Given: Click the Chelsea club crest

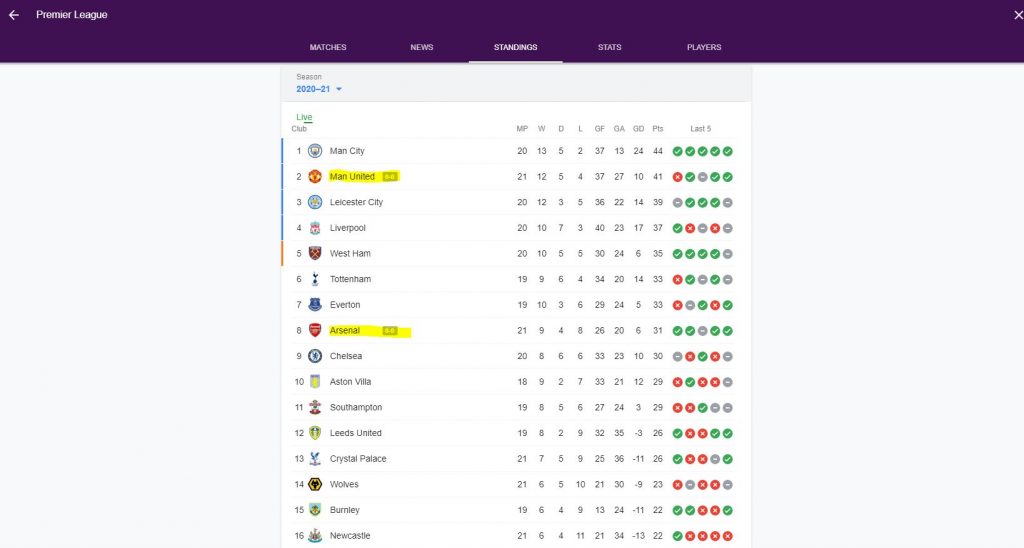Looking at the screenshot, I should [315, 356].
